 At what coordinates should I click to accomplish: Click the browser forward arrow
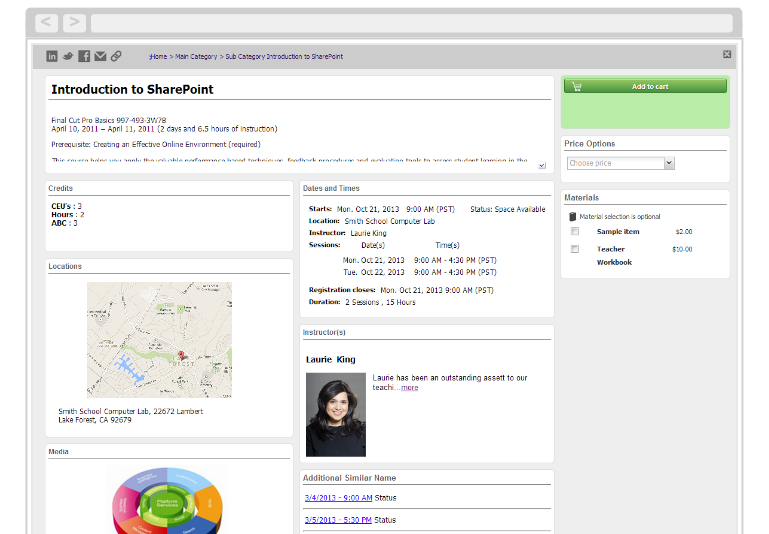pos(75,22)
